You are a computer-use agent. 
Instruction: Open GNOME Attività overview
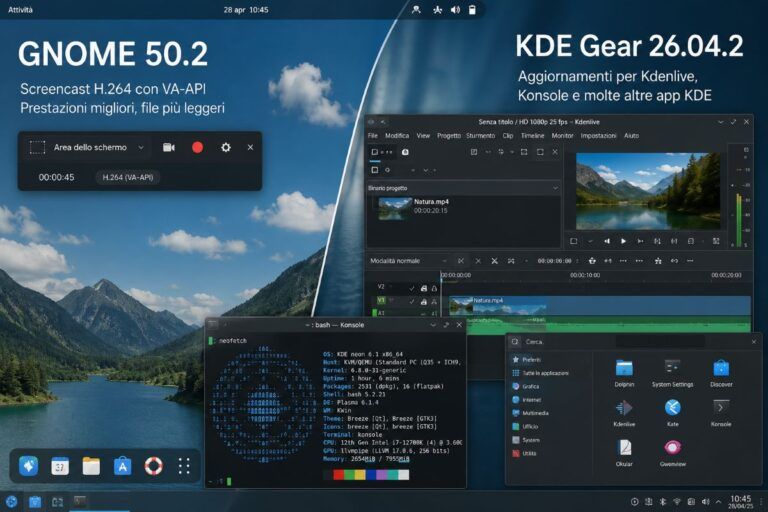[21, 10]
